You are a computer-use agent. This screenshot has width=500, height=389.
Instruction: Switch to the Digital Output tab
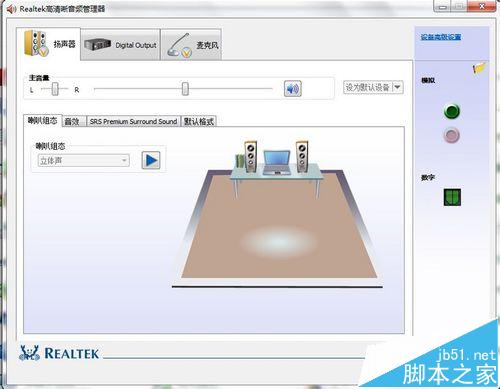120,45
